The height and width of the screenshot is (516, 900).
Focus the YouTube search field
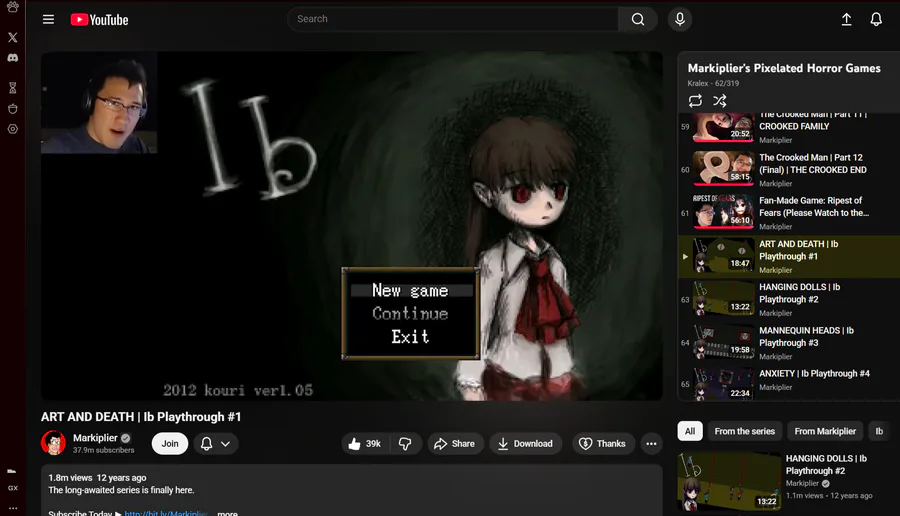(x=452, y=20)
